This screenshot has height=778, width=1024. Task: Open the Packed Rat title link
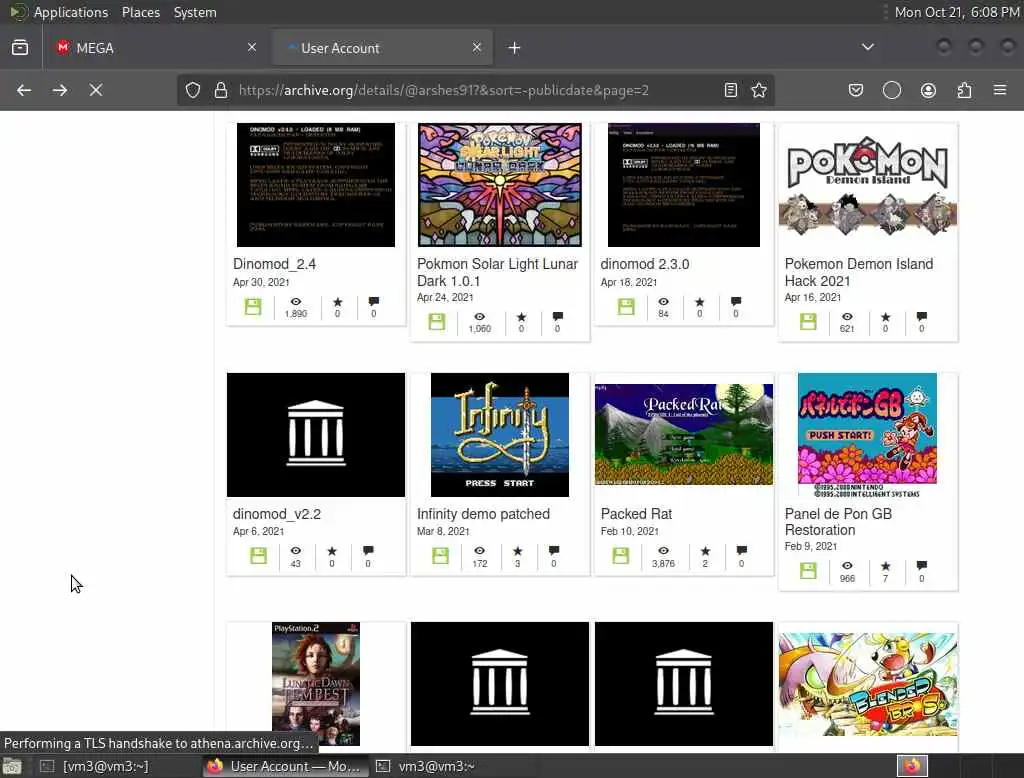pyautogui.click(x=636, y=514)
